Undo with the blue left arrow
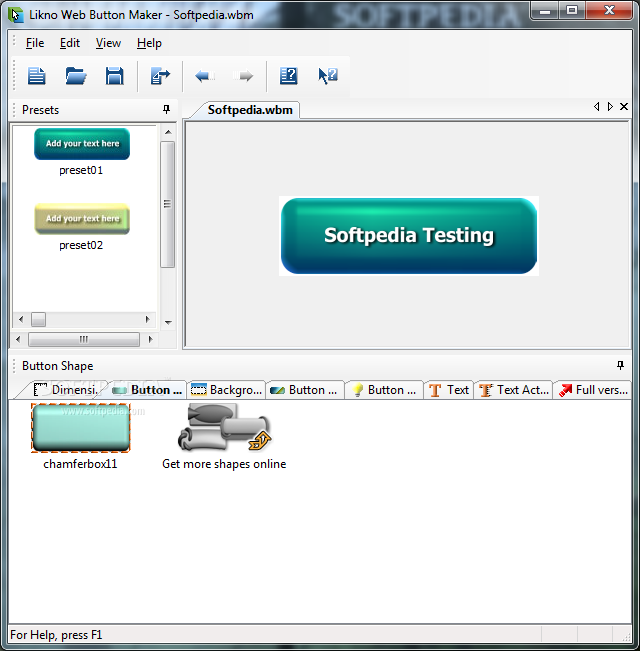The height and width of the screenshot is (651, 640). pos(205,76)
